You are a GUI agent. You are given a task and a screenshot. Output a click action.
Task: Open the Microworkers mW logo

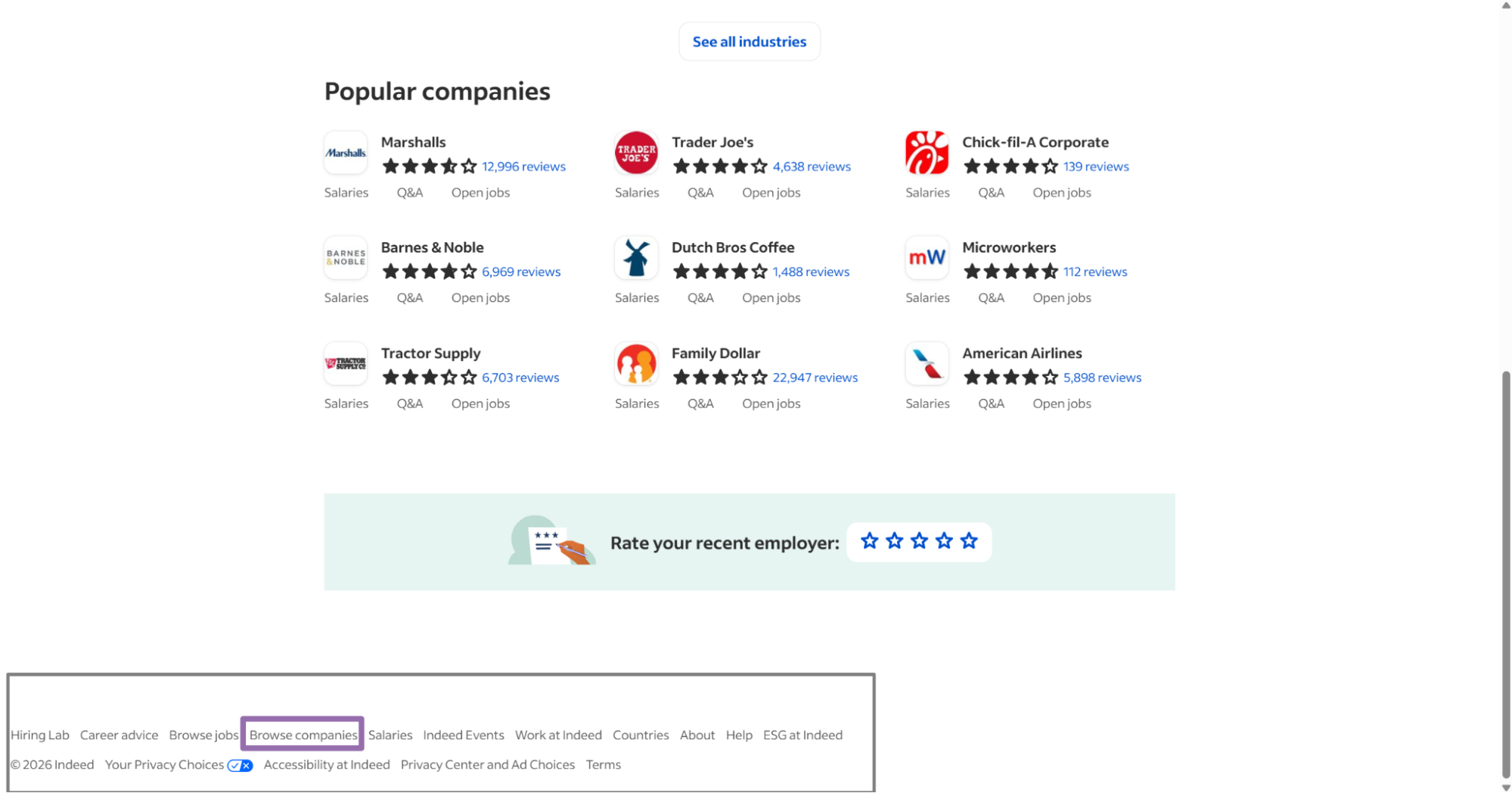[x=927, y=257]
